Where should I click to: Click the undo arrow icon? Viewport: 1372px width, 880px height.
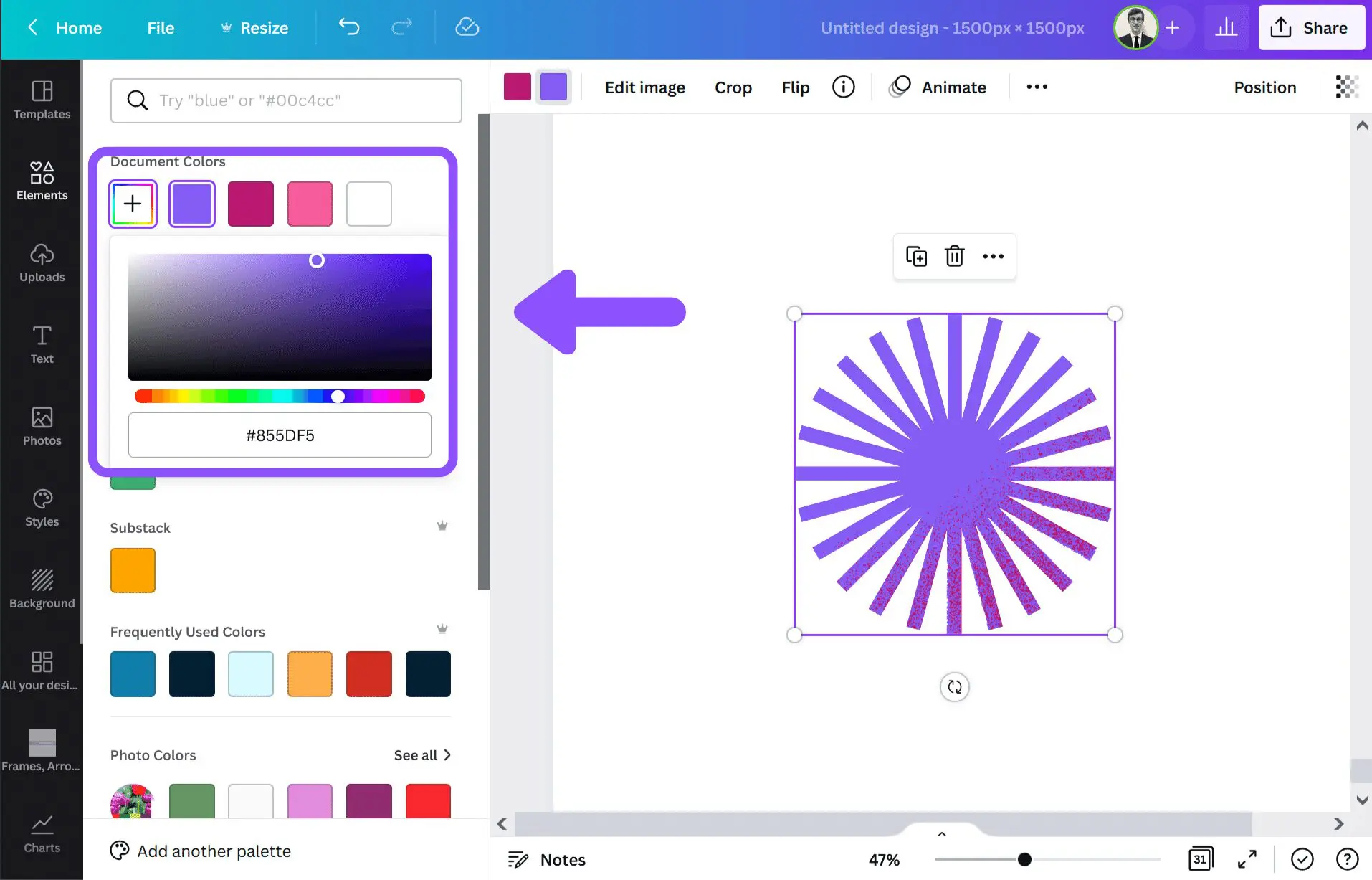tap(349, 27)
